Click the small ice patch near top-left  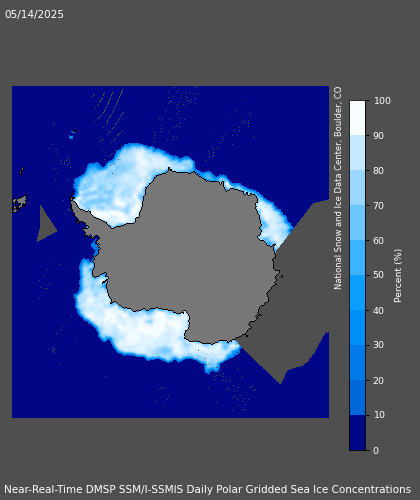click(x=71, y=137)
